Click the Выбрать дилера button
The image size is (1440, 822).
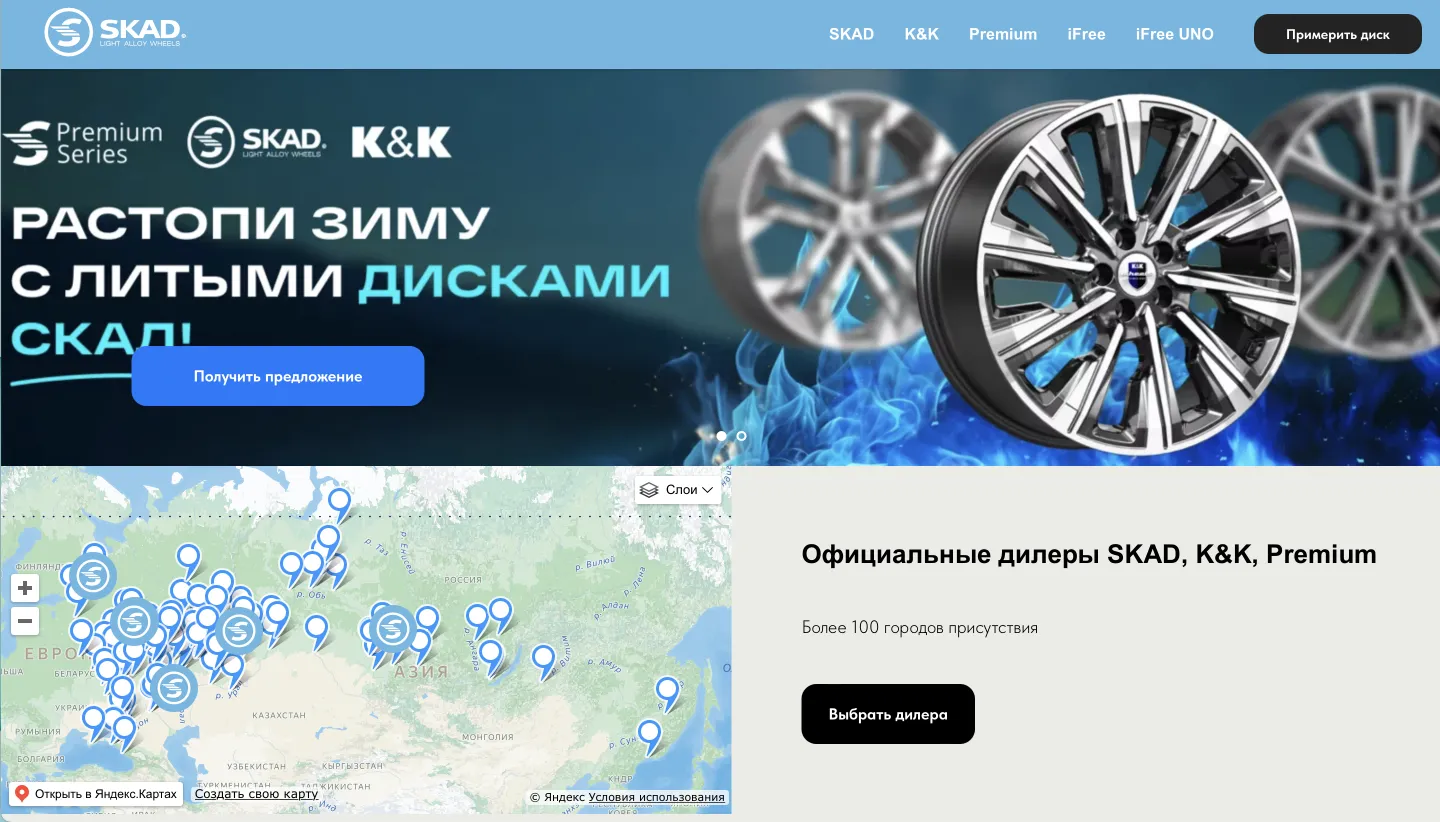point(888,714)
